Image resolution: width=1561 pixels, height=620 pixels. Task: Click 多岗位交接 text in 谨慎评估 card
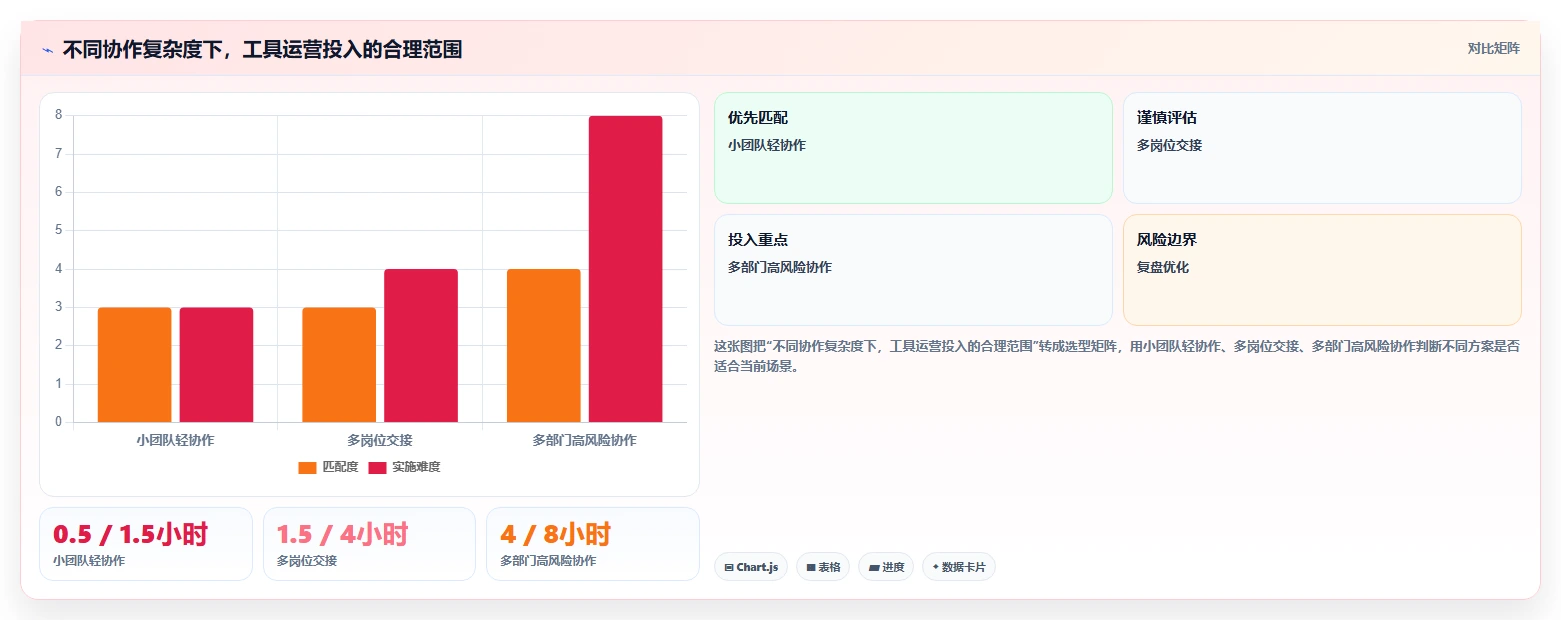(1169, 145)
